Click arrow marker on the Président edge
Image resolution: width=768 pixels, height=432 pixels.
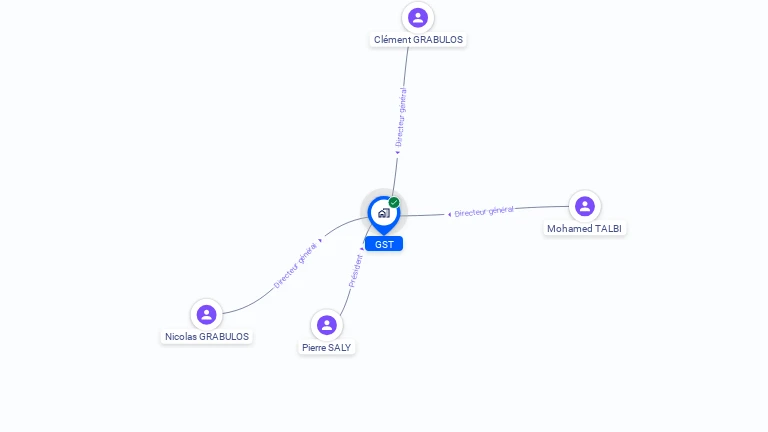tap(361, 249)
